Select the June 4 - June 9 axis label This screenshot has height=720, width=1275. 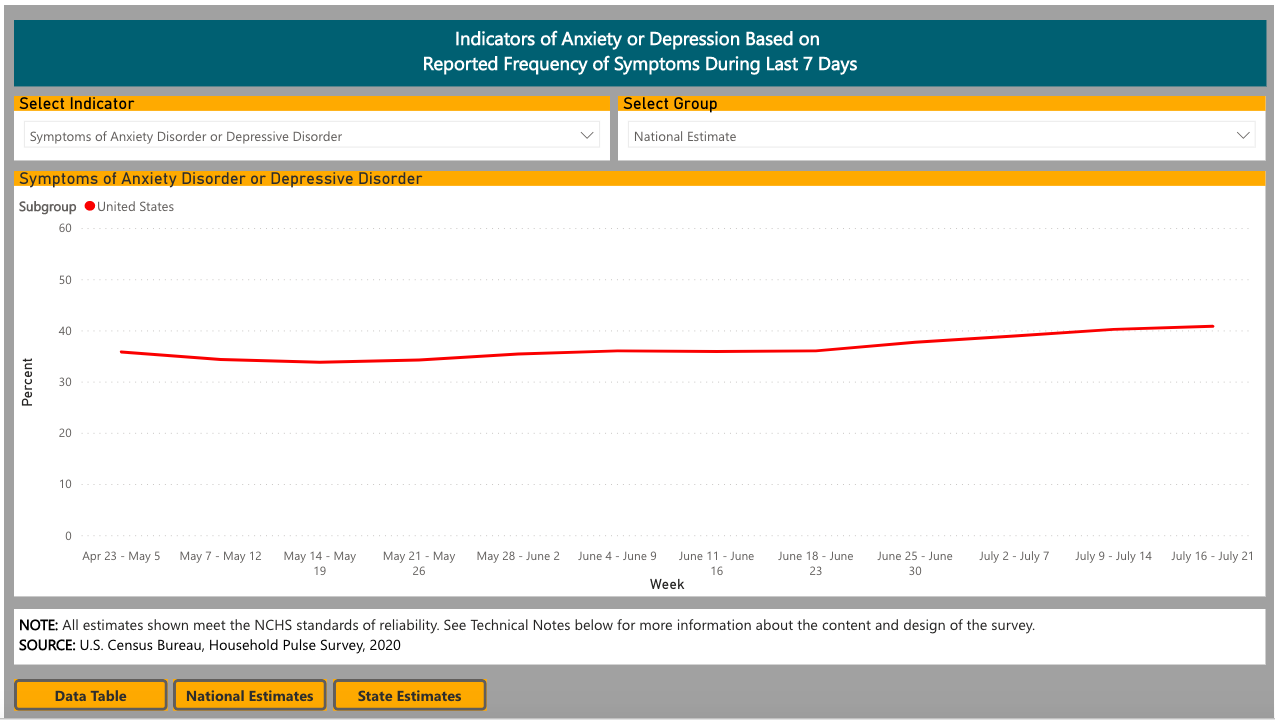pyautogui.click(x=617, y=556)
